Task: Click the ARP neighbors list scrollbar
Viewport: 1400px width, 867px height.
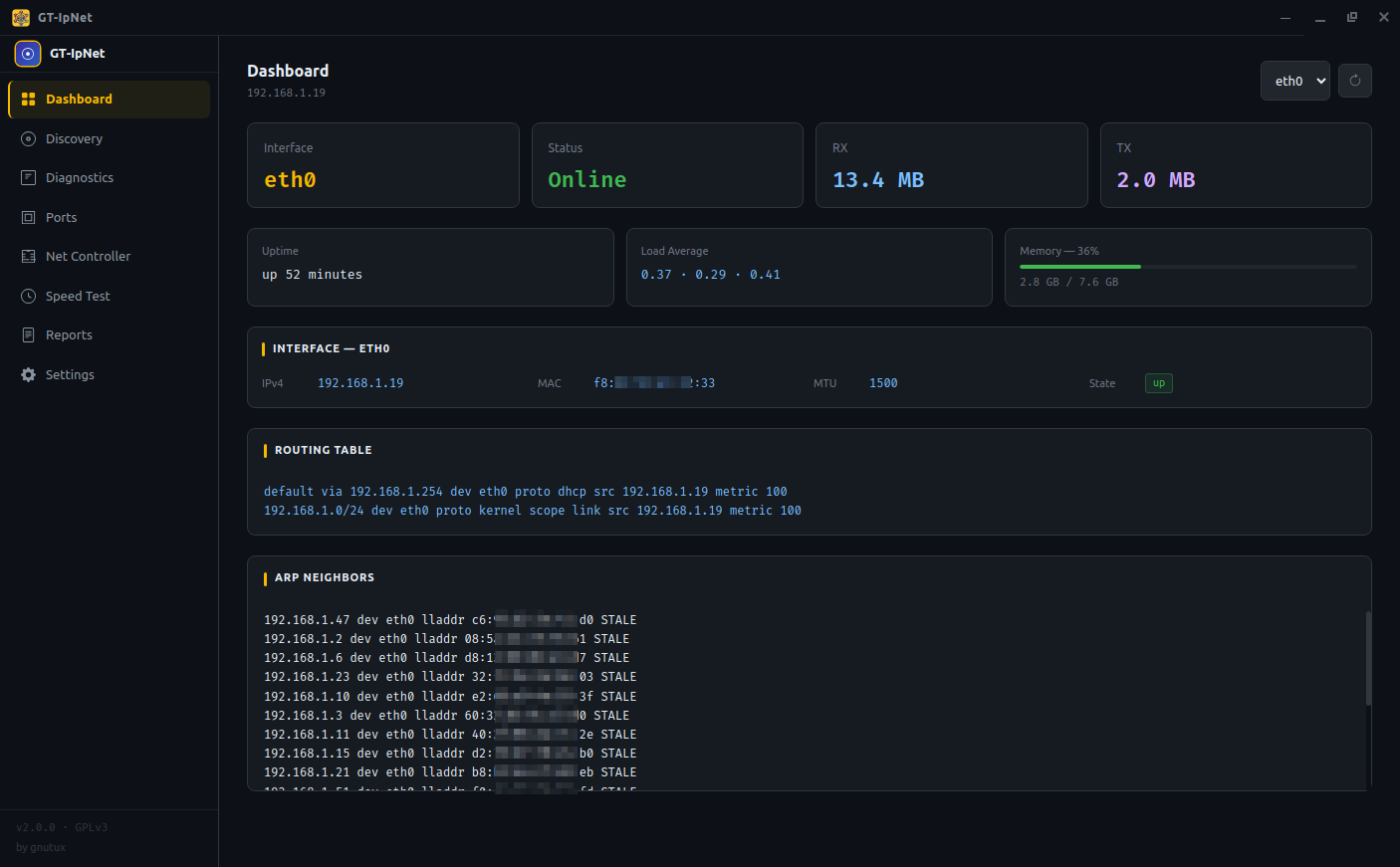Action: (1368, 658)
